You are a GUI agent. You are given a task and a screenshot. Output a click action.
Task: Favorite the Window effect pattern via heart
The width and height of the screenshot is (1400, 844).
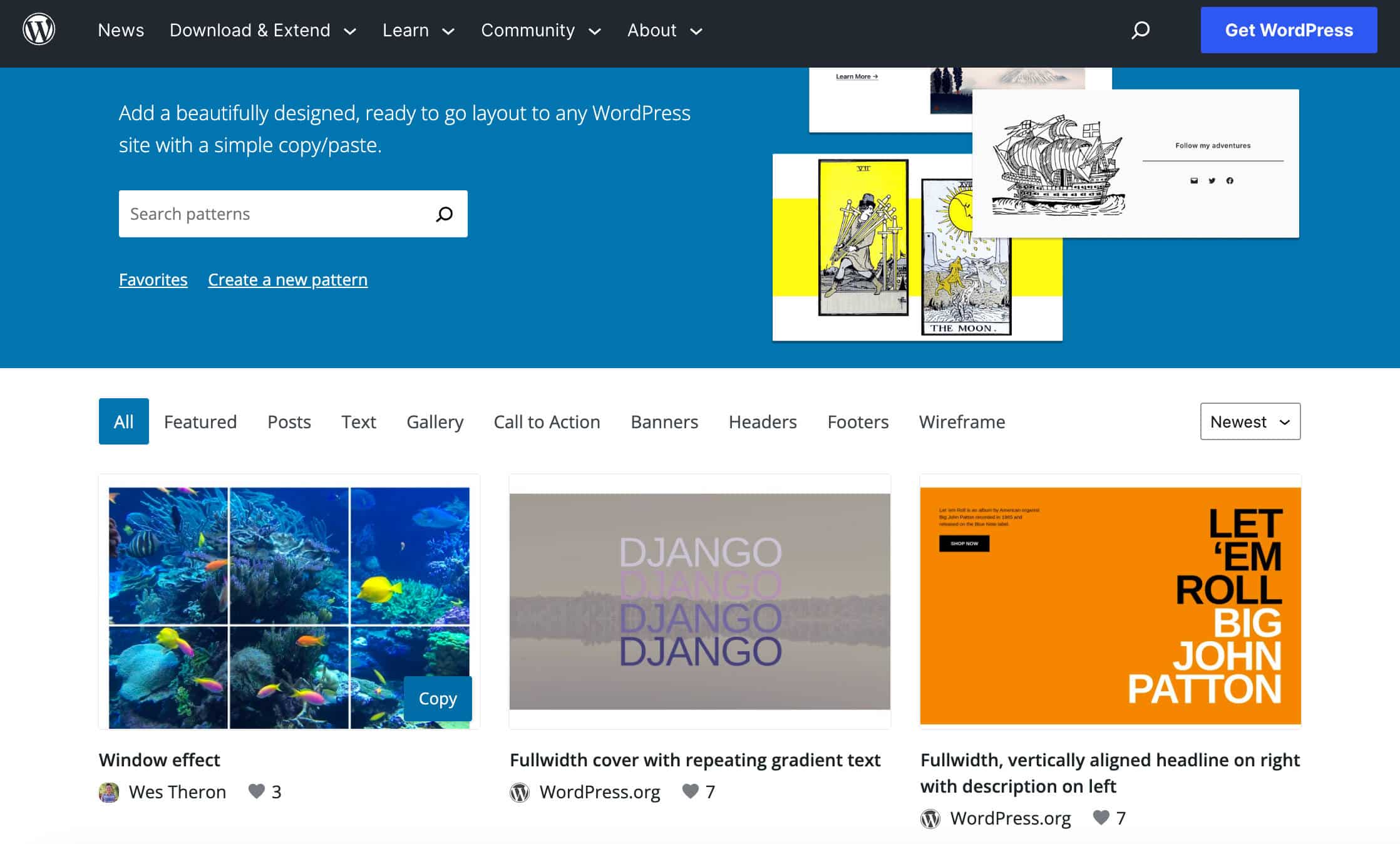(x=256, y=791)
